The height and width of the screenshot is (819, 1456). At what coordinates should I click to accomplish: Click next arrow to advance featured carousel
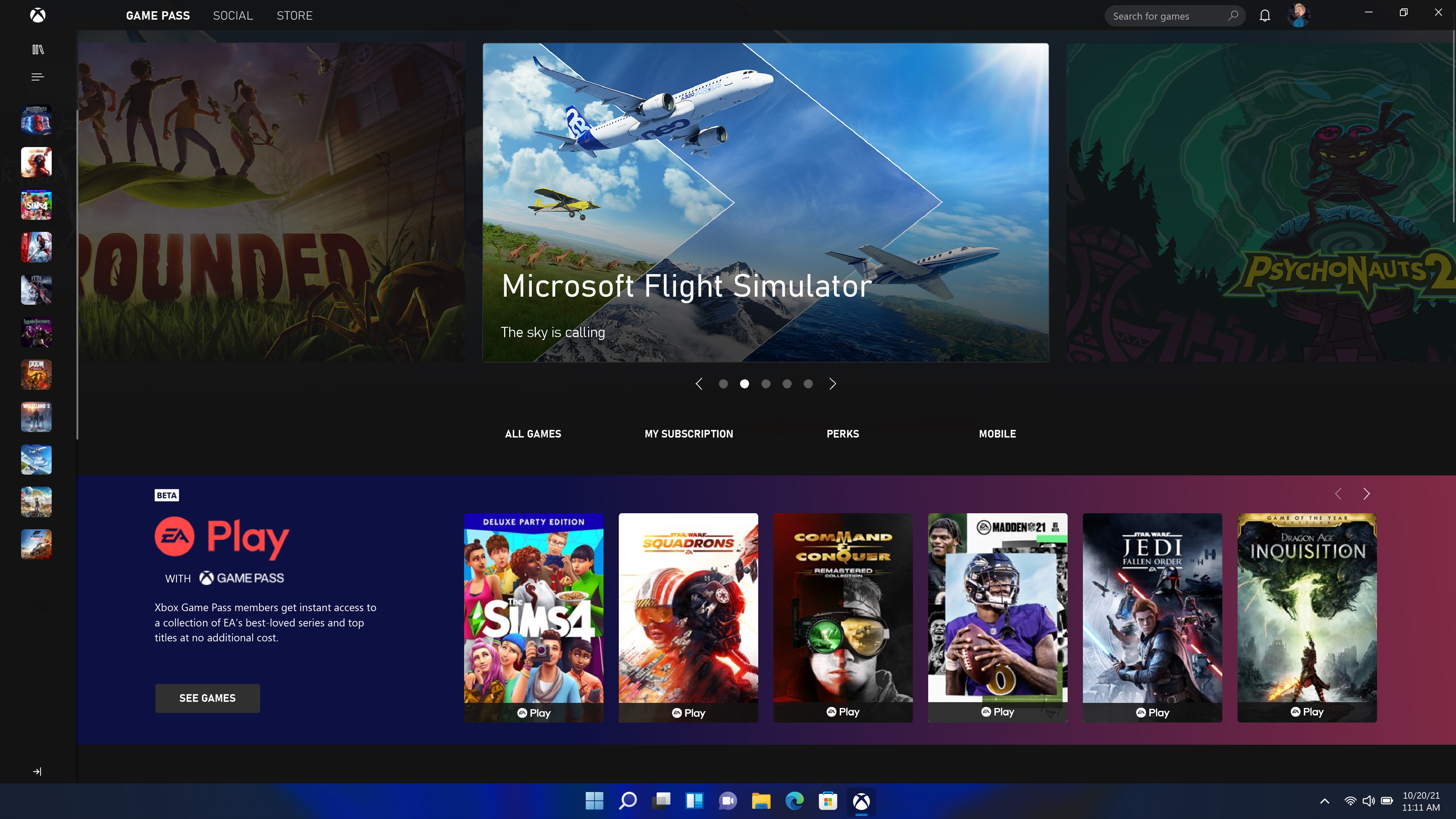pos(832,384)
